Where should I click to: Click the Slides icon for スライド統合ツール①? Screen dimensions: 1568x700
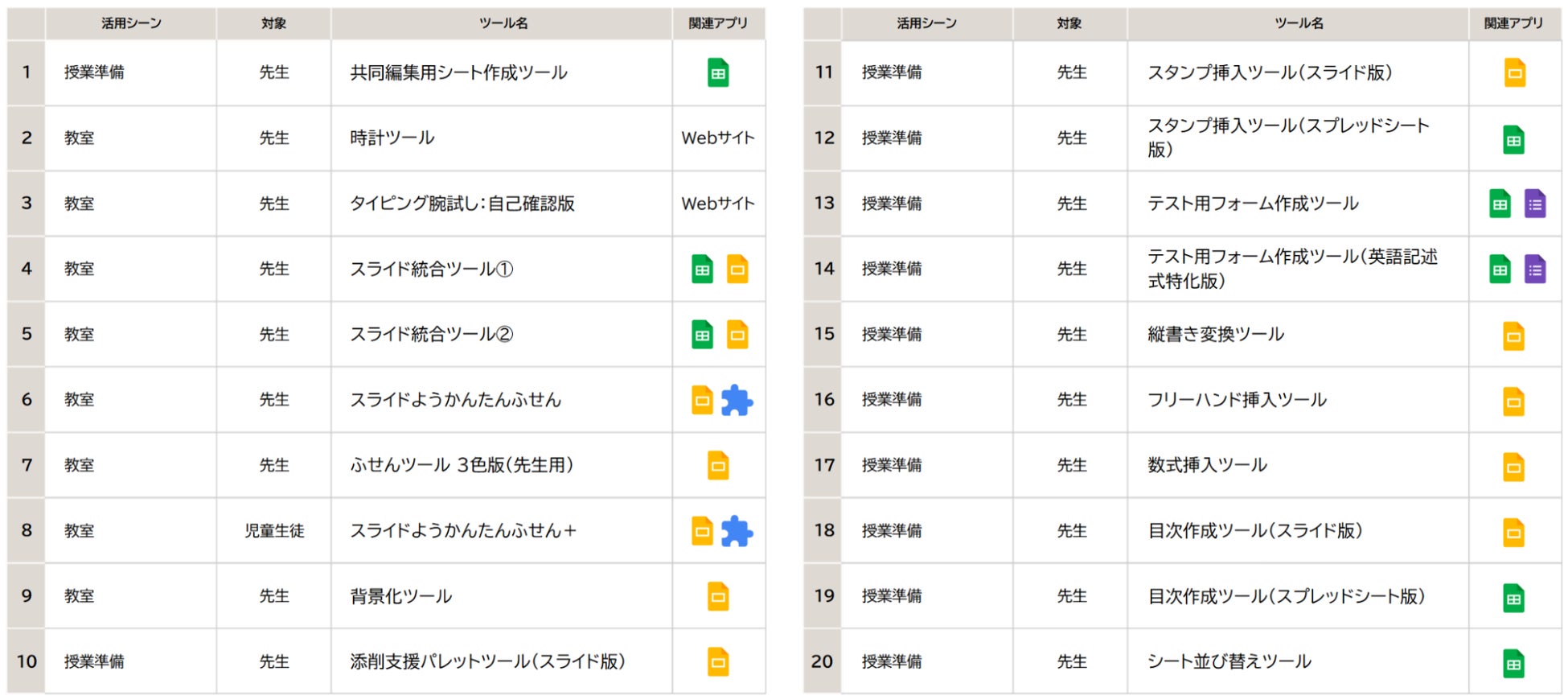[x=737, y=270]
